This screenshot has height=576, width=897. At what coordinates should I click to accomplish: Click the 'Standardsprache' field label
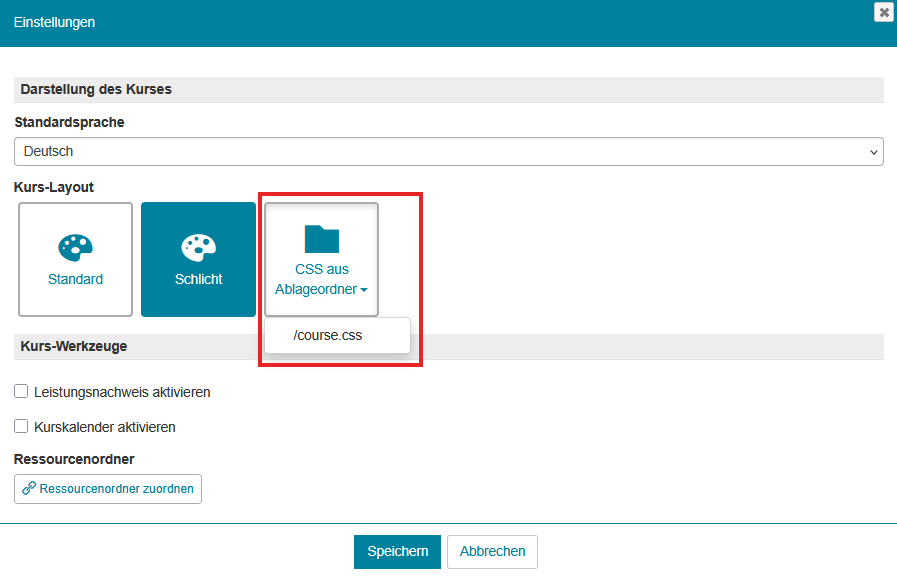(x=69, y=122)
